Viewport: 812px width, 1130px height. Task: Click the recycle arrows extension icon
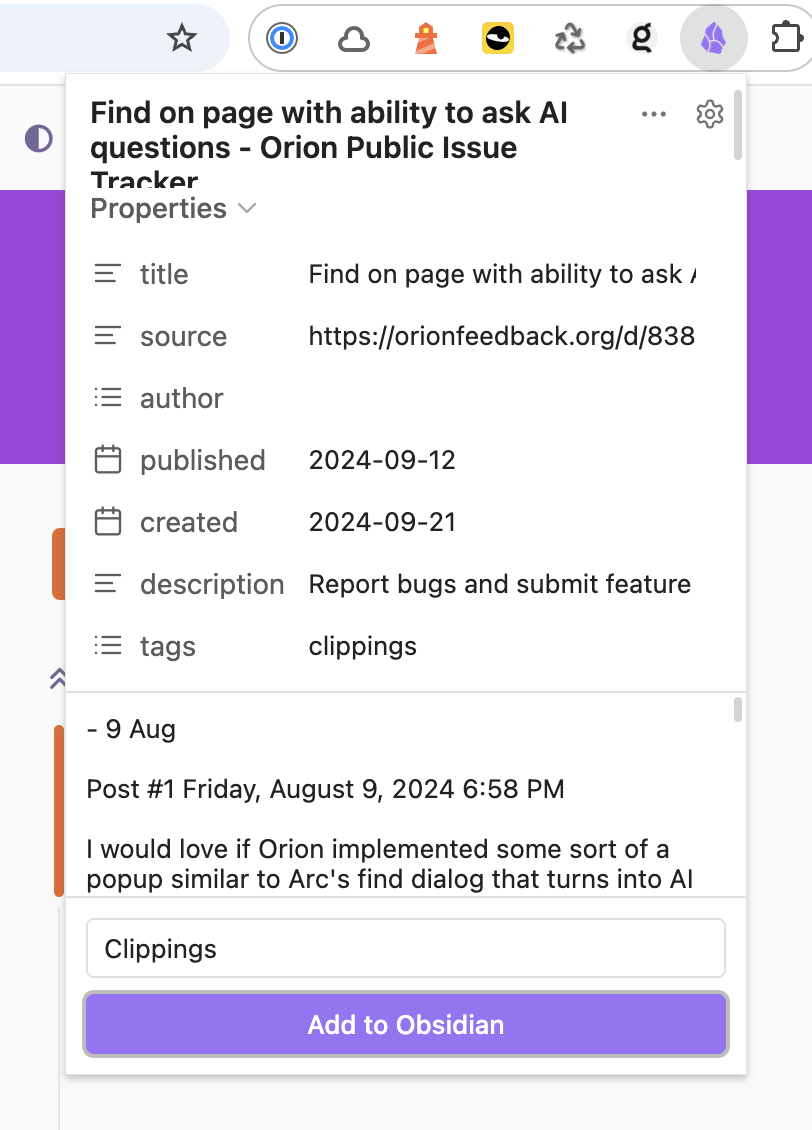(570, 39)
